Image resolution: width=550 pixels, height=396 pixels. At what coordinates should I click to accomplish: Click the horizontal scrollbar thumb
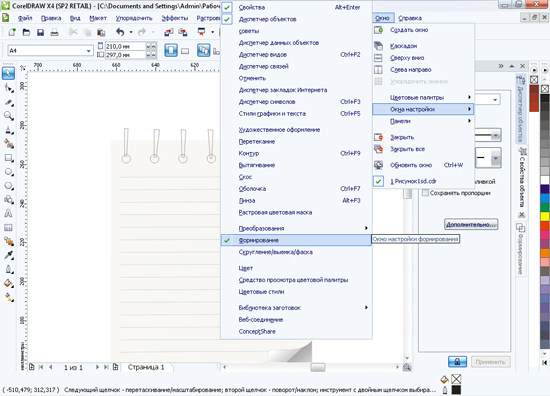318,367
